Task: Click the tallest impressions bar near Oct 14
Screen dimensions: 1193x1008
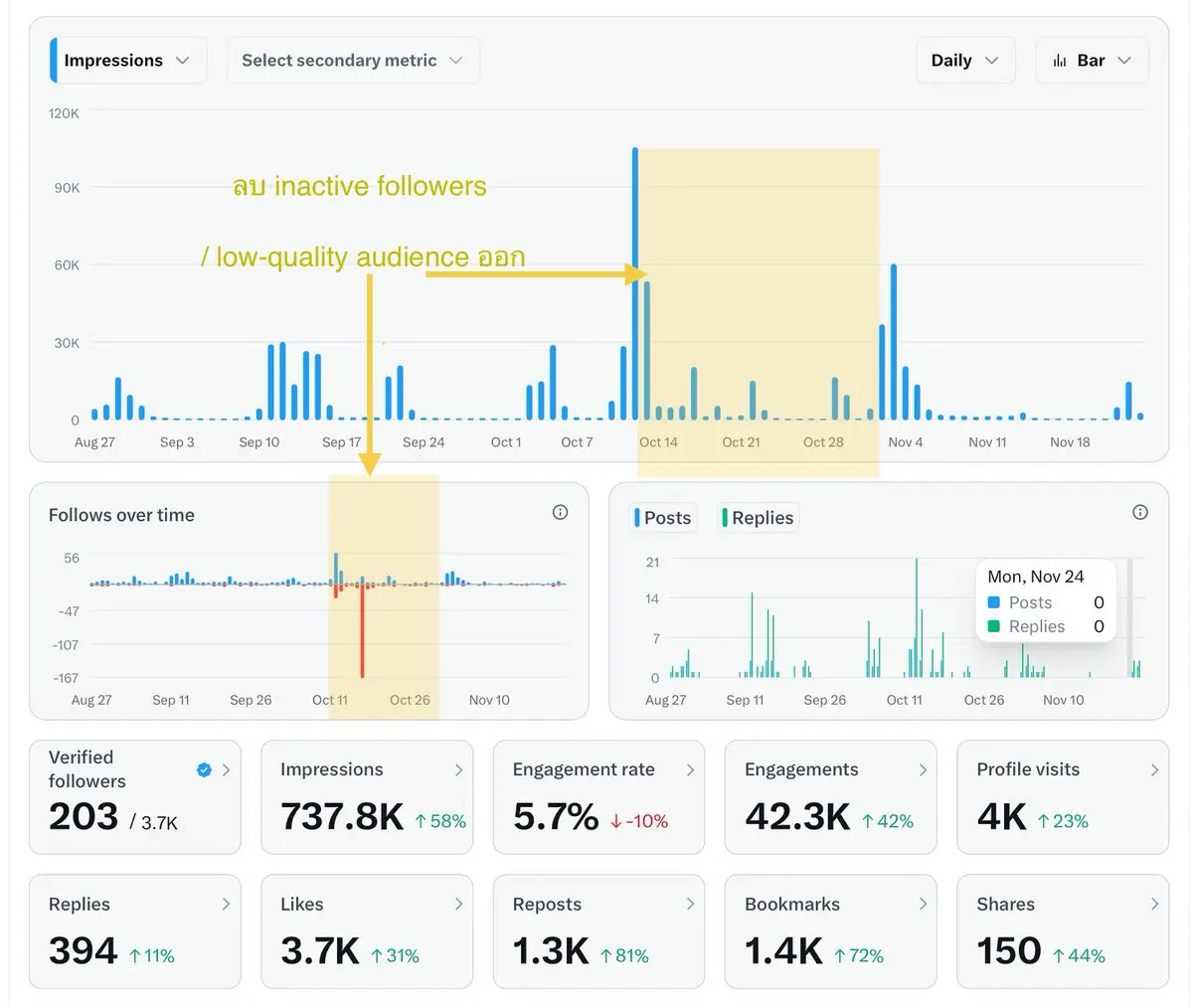Action: tap(634, 283)
